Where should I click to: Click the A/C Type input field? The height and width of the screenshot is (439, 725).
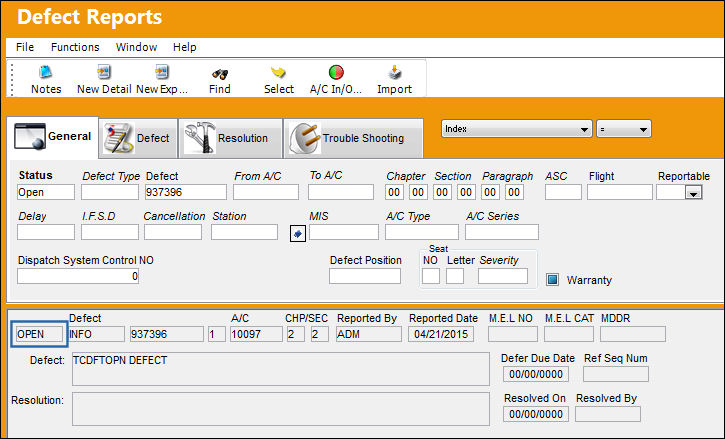(x=422, y=232)
